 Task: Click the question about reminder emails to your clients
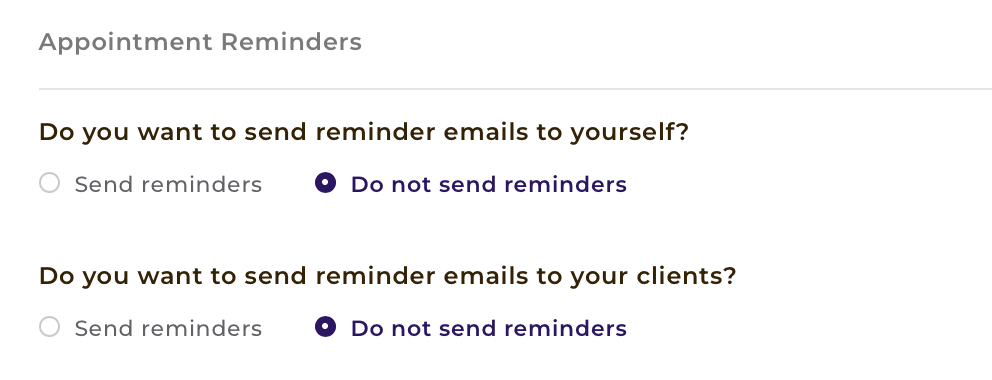388,276
